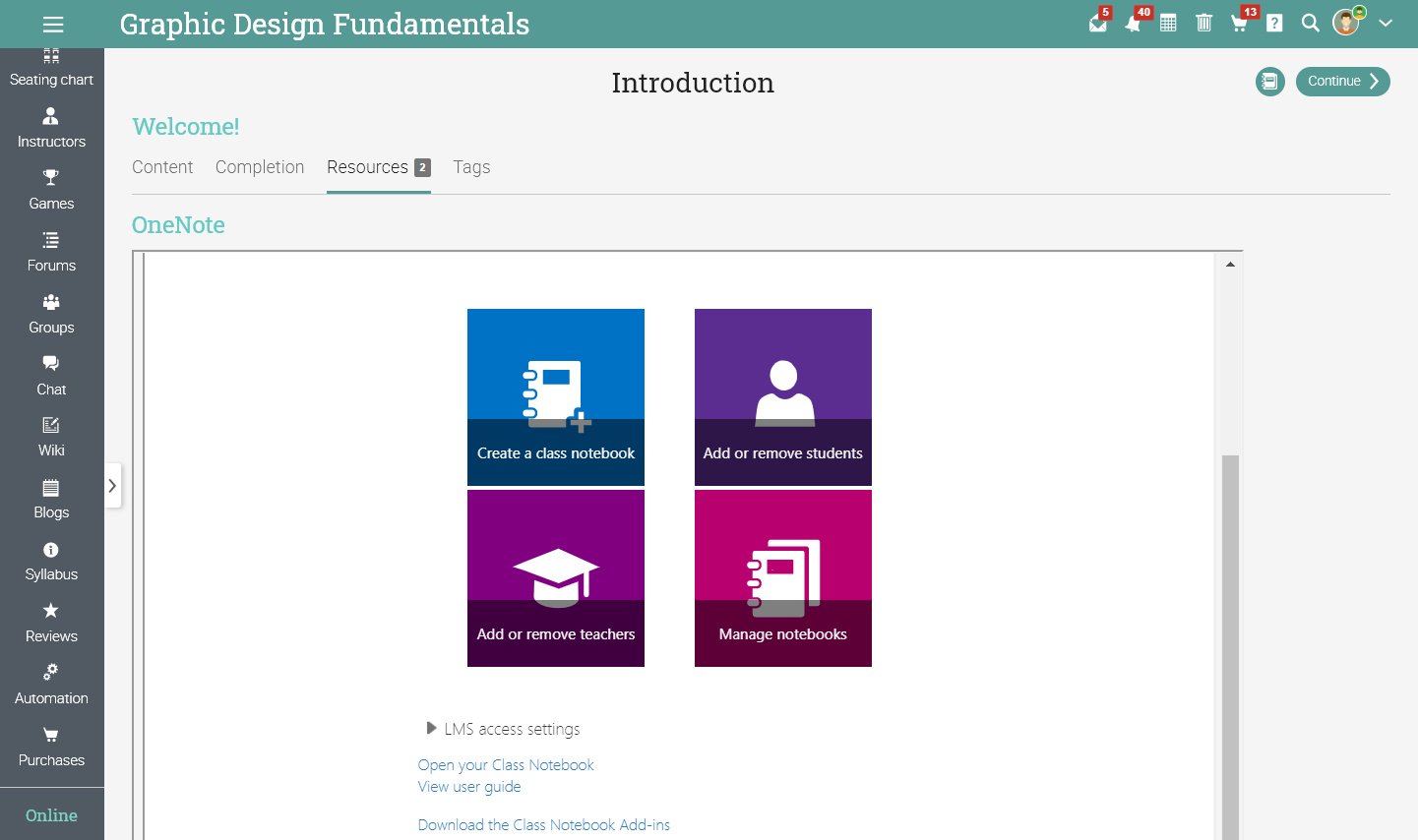The height and width of the screenshot is (840, 1418).
Task: Open the calendar icon in header
Action: tap(1168, 23)
